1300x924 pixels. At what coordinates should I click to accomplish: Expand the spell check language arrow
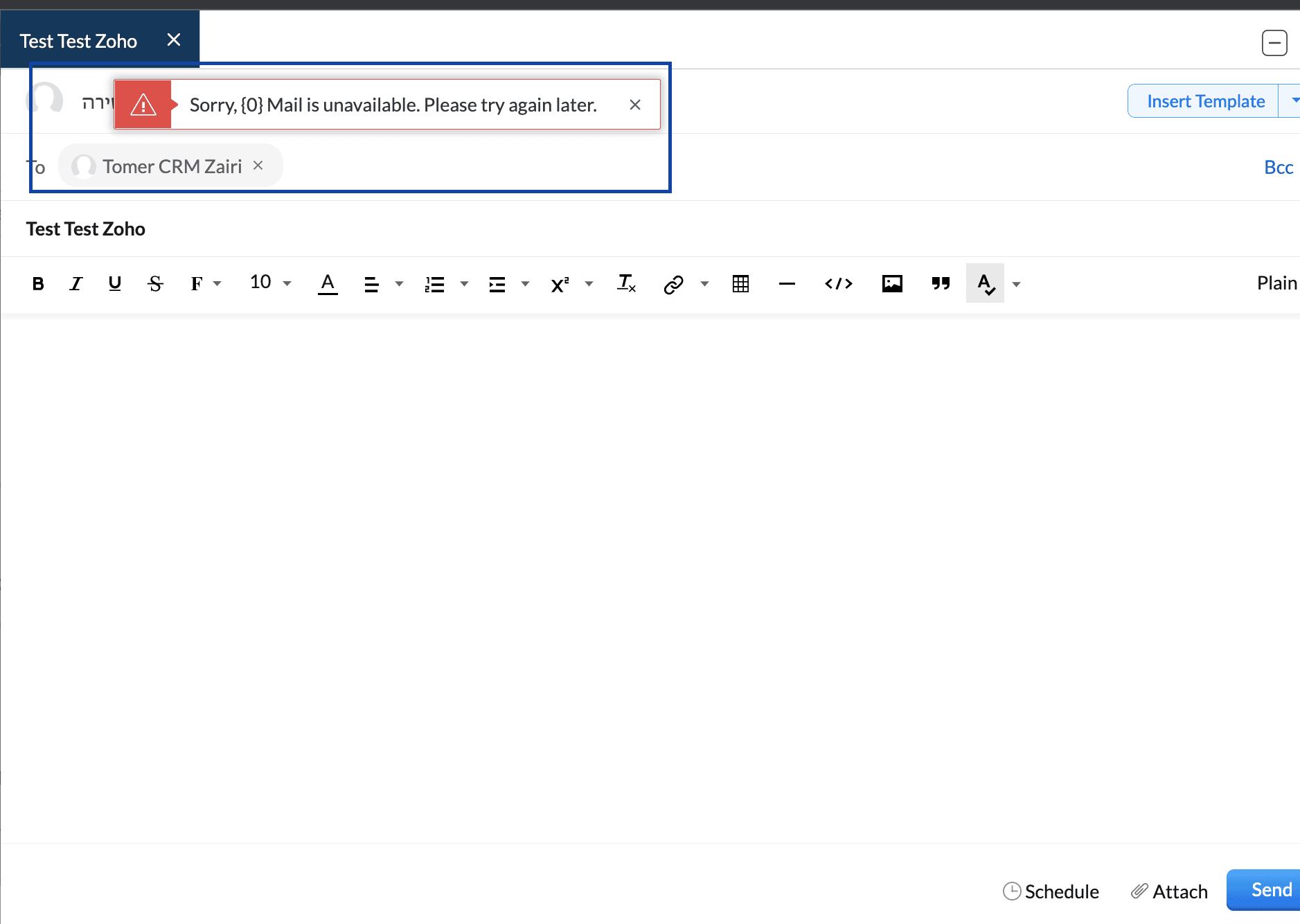click(x=1016, y=284)
